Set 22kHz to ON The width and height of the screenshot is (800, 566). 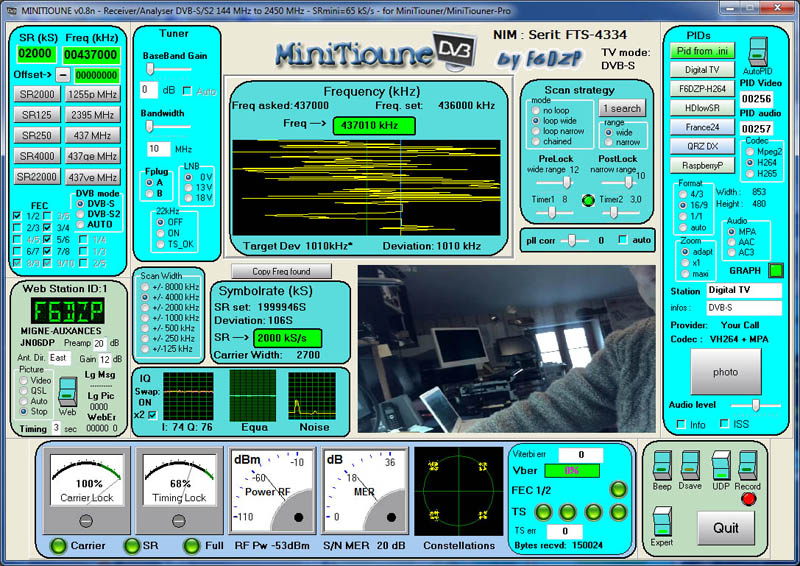pos(160,233)
